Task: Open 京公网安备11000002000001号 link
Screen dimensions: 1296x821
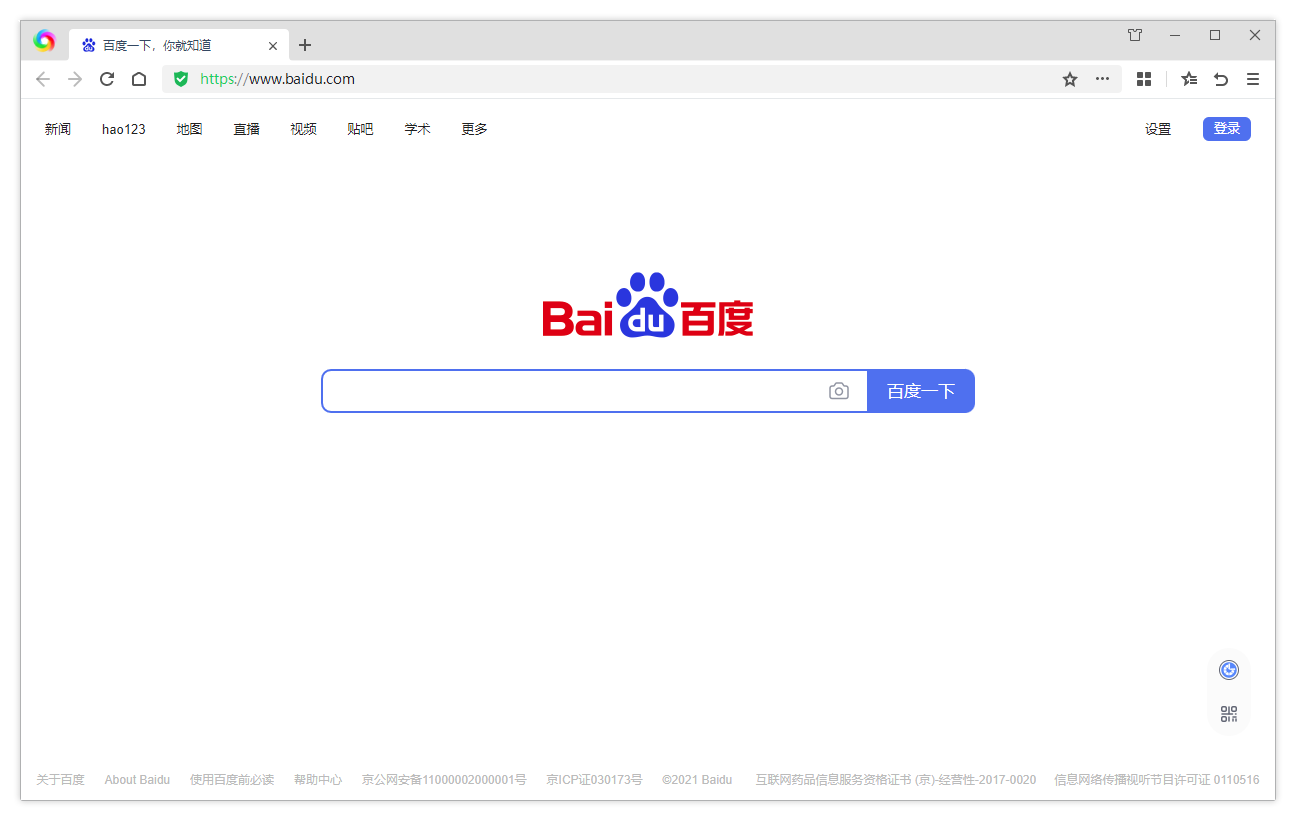Action: click(x=444, y=780)
